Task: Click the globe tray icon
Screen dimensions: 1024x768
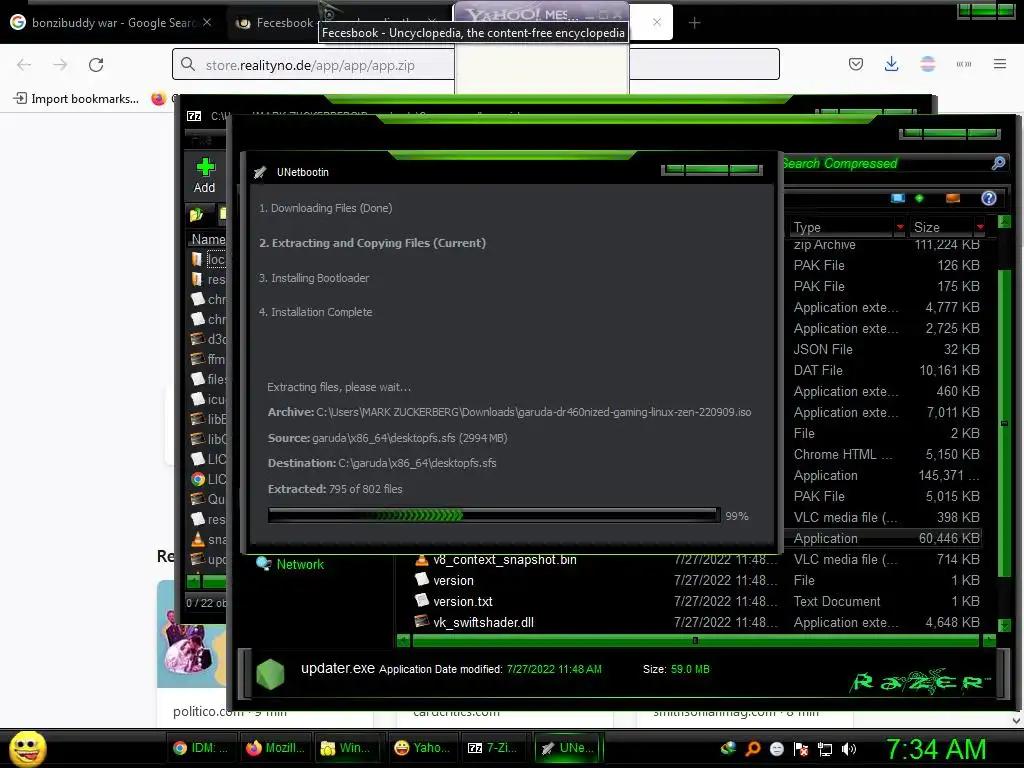Action: click(728, 748)
